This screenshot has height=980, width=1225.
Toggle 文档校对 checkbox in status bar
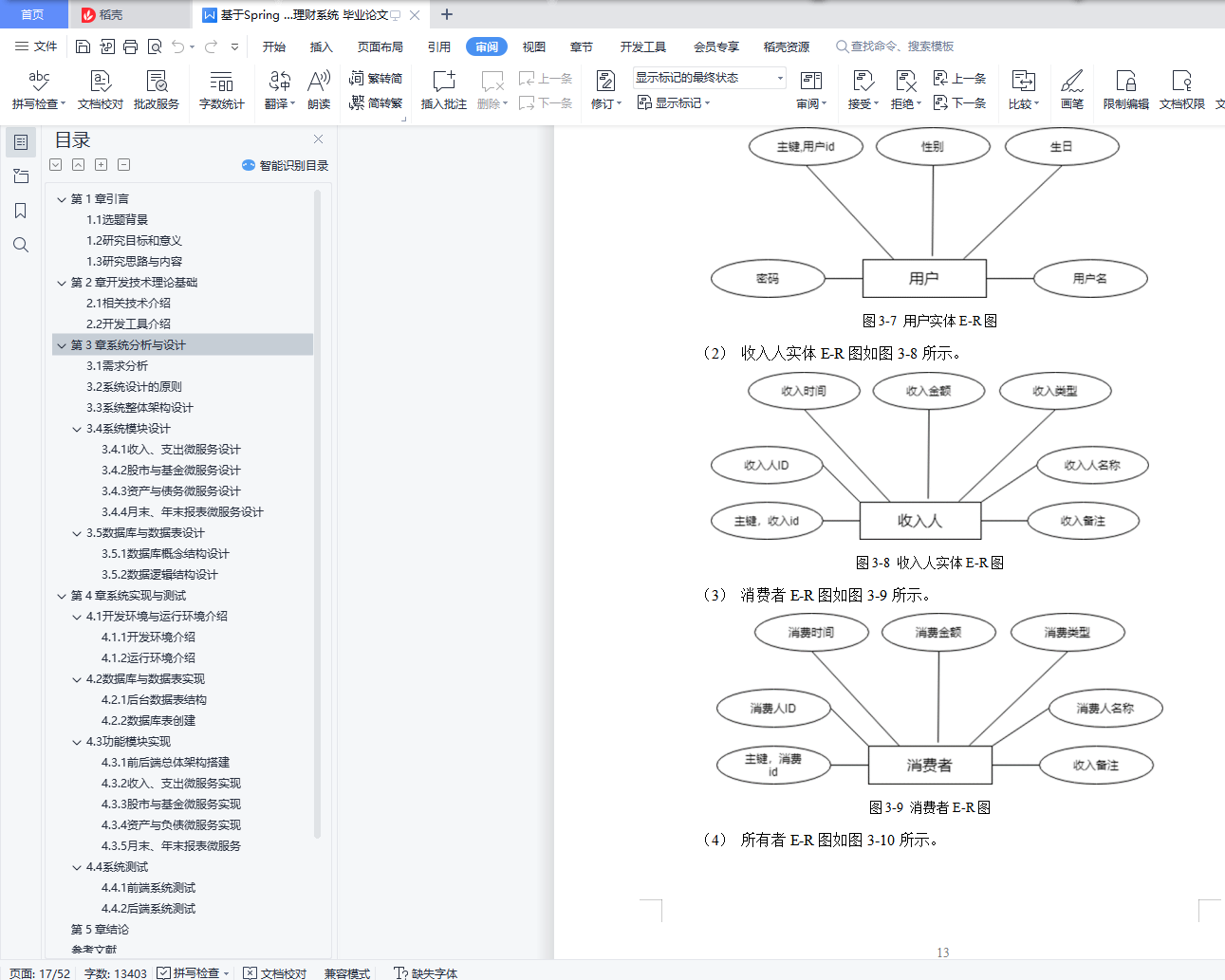250,973
